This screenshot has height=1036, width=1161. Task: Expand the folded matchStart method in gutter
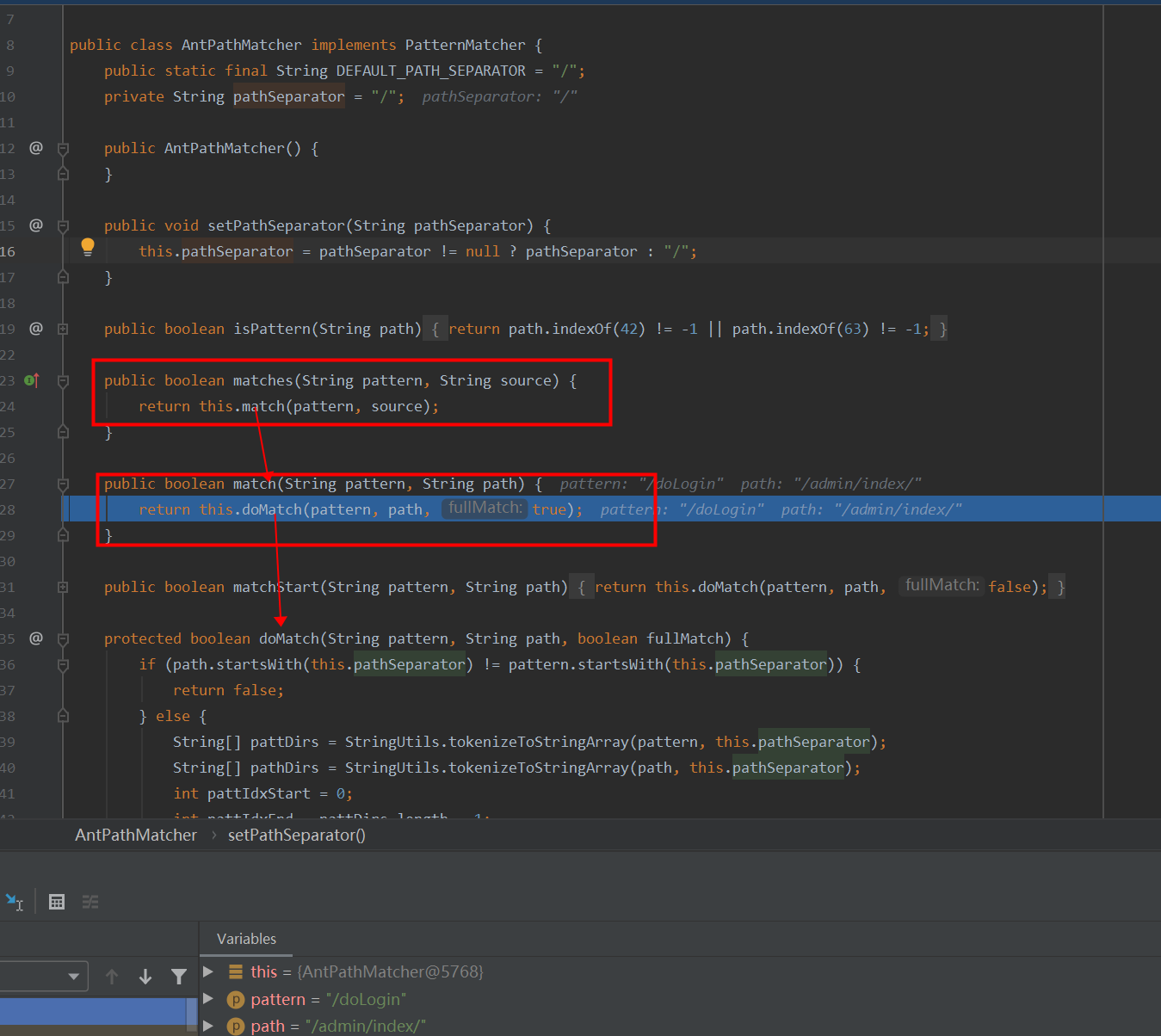[63, 587]
